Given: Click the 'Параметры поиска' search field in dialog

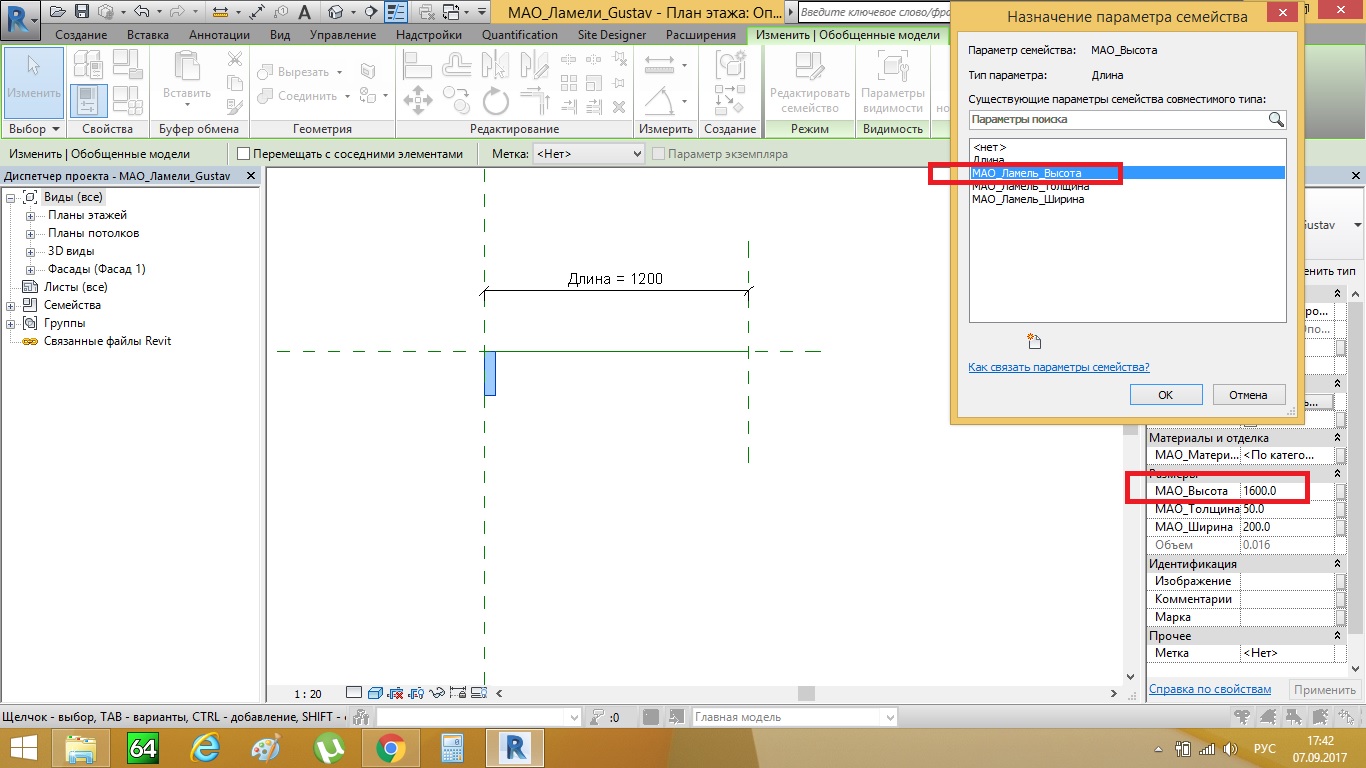Looking at the screenshot, I should pos(1118,119).
